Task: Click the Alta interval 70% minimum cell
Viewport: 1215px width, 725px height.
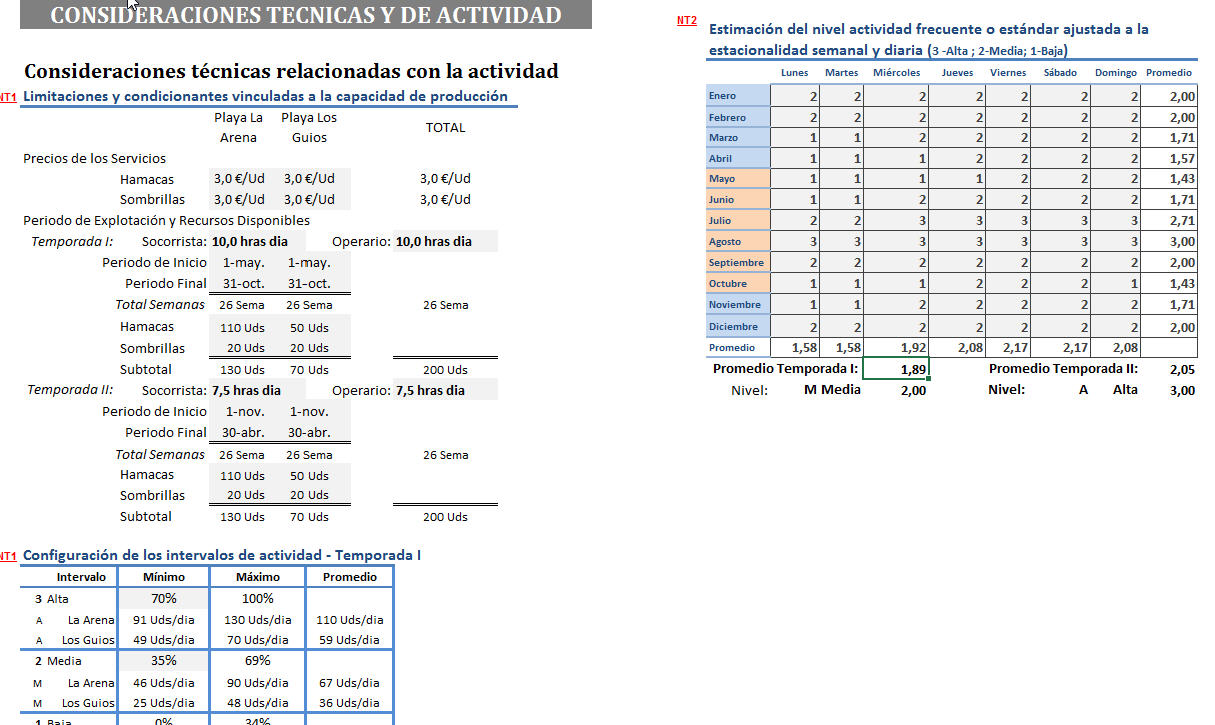Action: click(x=164, y=599)
